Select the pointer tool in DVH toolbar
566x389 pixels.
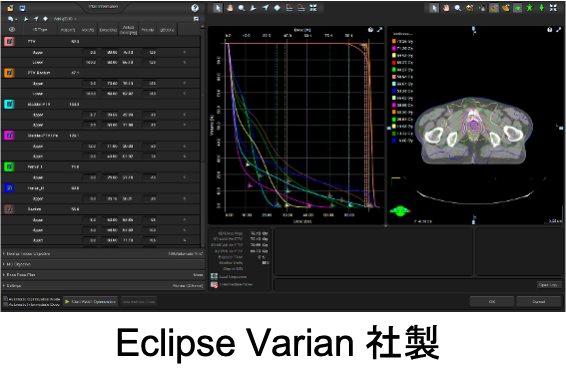click(x=218, y=8)
